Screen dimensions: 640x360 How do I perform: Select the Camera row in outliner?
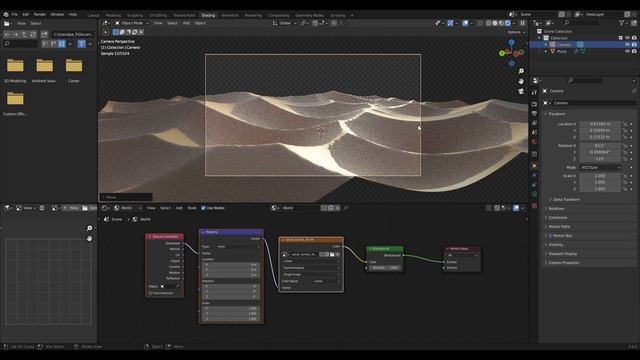click(x=583, y=44)
